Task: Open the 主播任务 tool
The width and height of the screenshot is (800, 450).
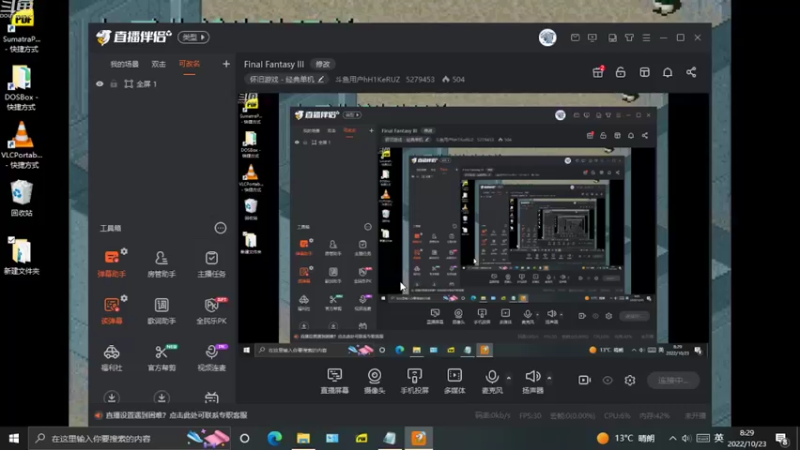Action: pos(211,263)
